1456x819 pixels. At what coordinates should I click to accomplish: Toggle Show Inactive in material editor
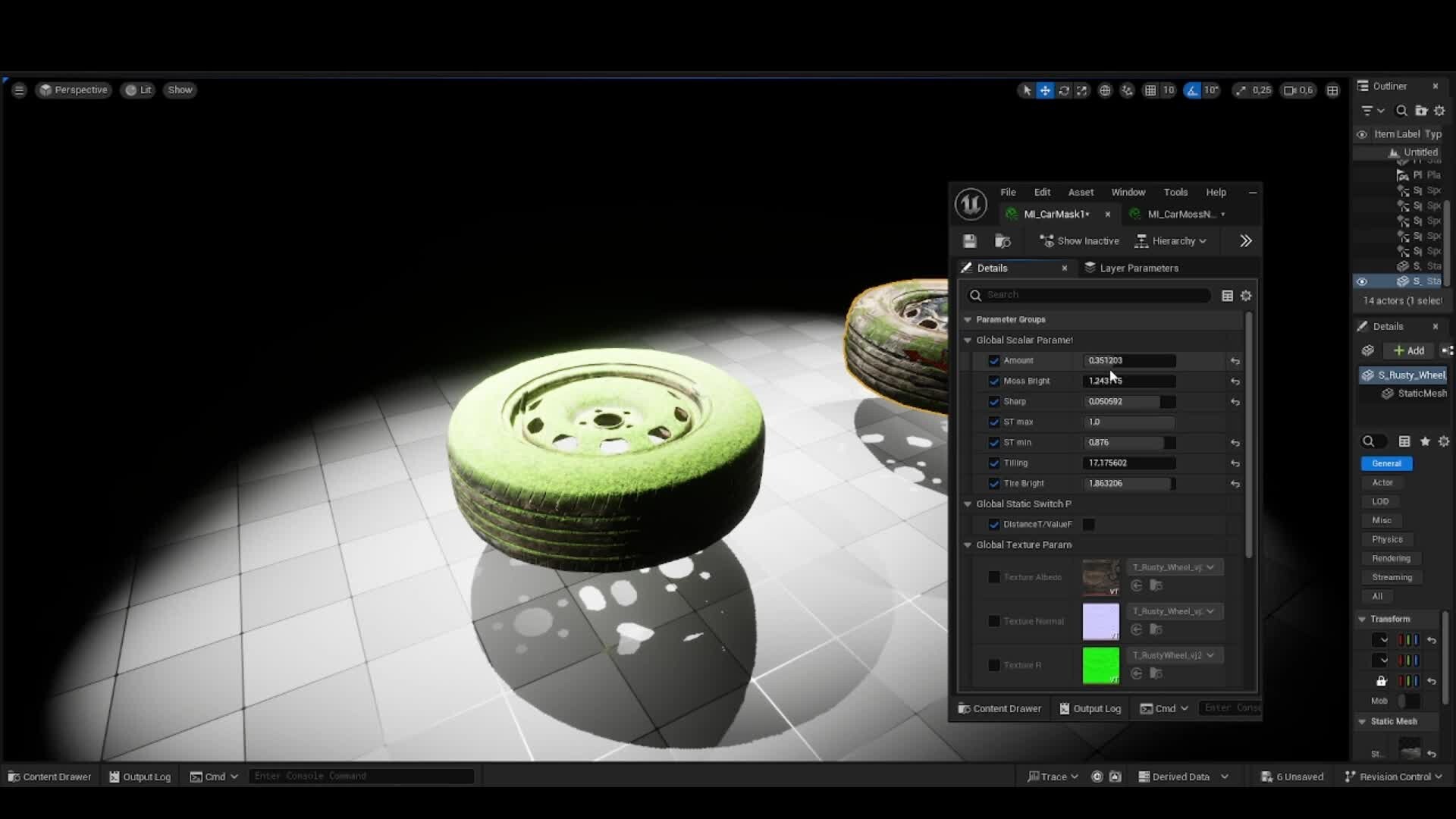point(1079,240)
